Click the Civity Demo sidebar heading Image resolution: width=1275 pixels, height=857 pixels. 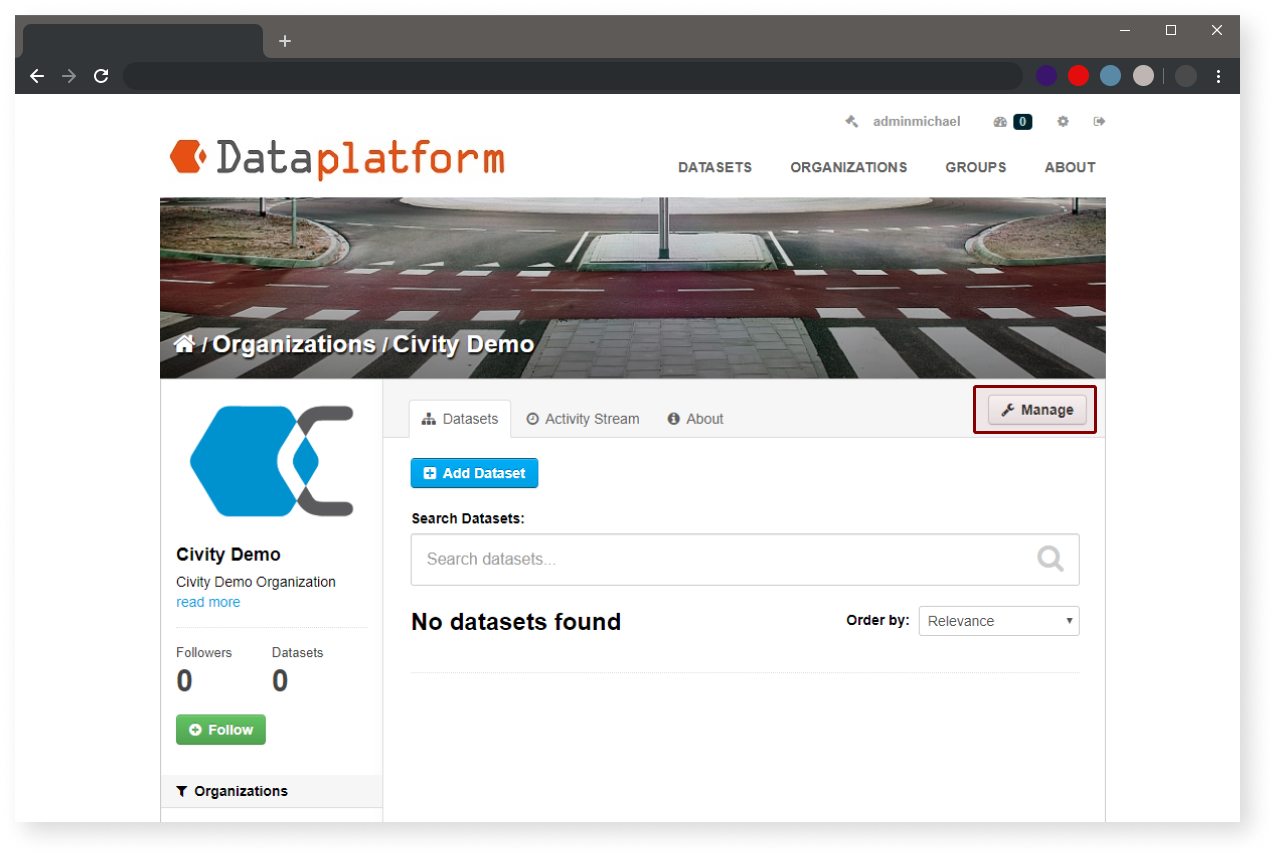228,554
